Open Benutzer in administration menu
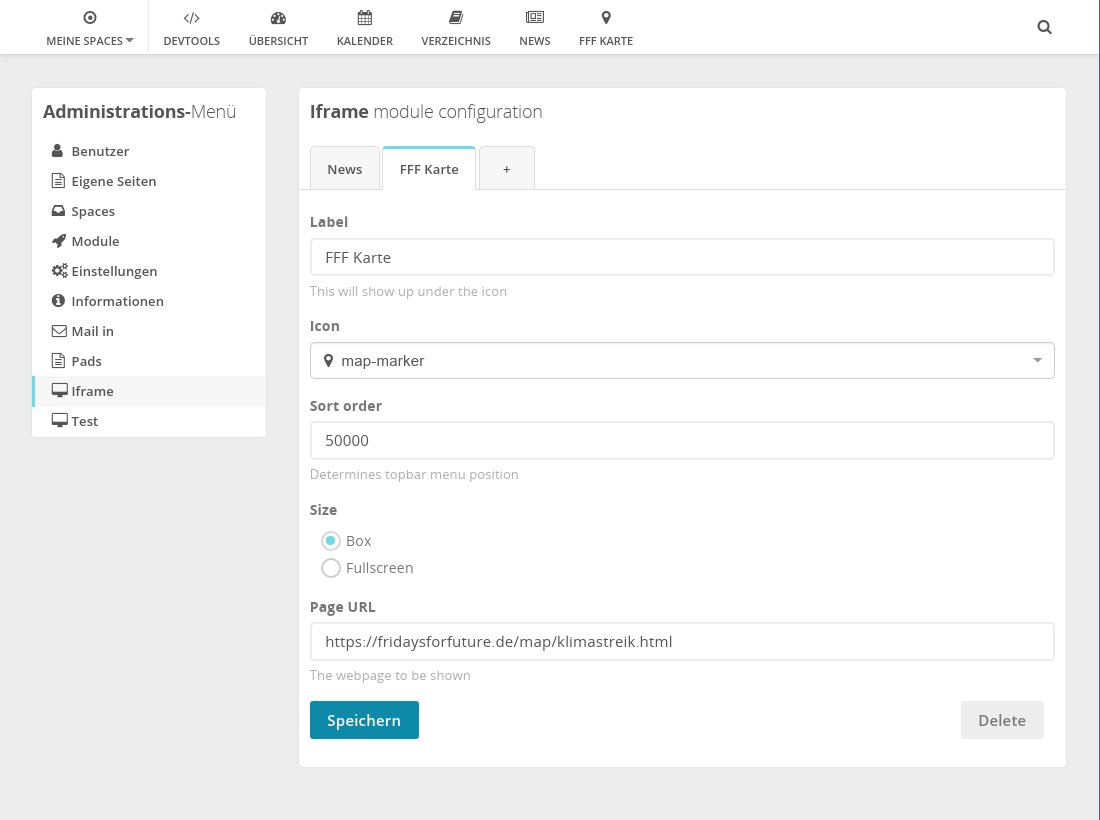 (x=149, y=151)
